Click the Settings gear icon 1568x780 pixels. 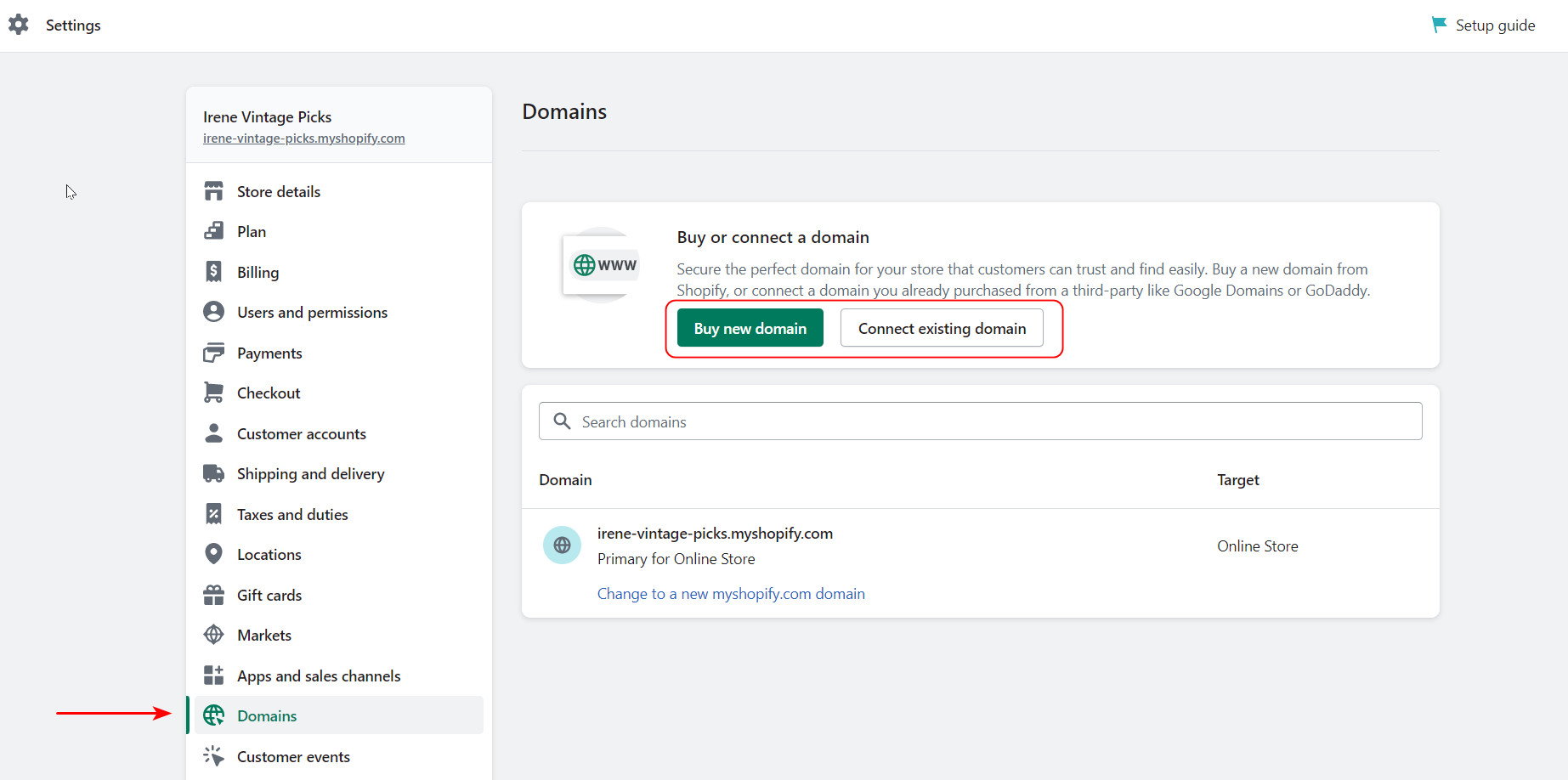tap(19, 25)
